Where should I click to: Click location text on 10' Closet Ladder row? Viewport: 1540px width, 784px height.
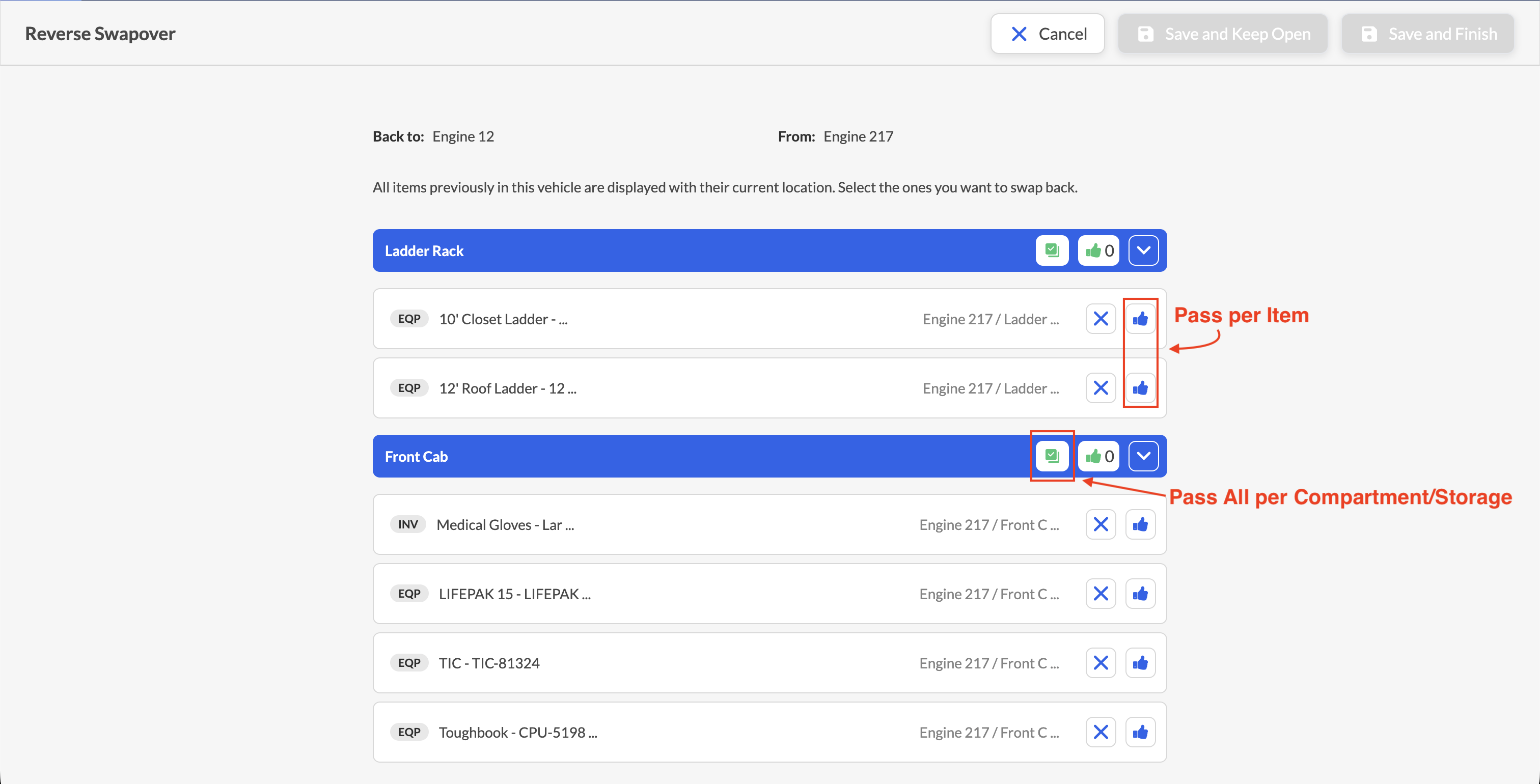pyautogui.click(x=991, y=319)
